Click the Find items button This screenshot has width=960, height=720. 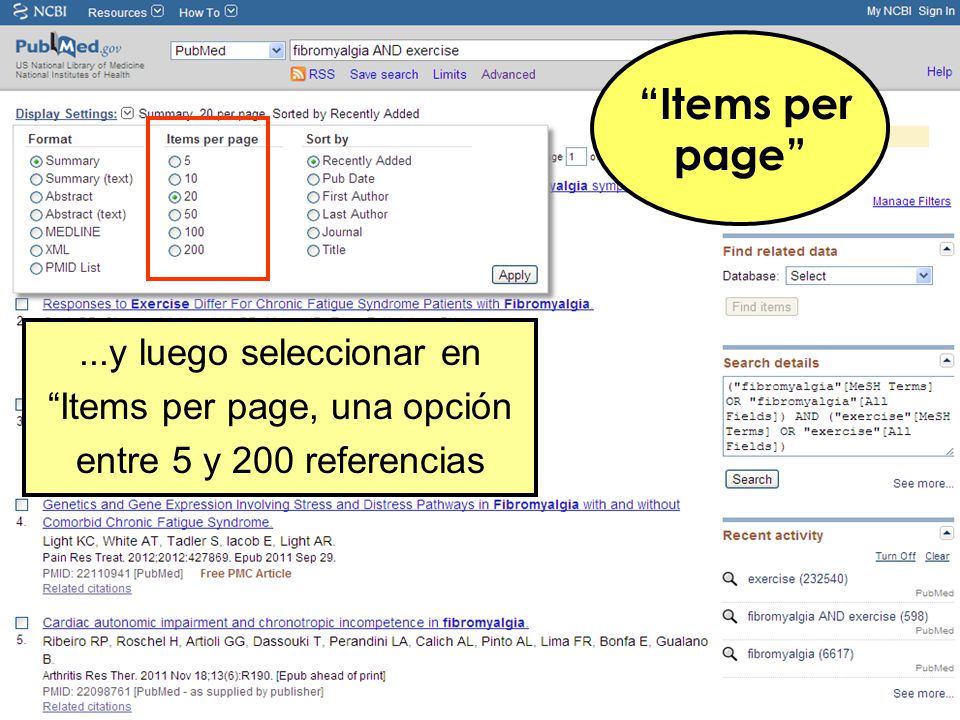click(x=762, y=307)
